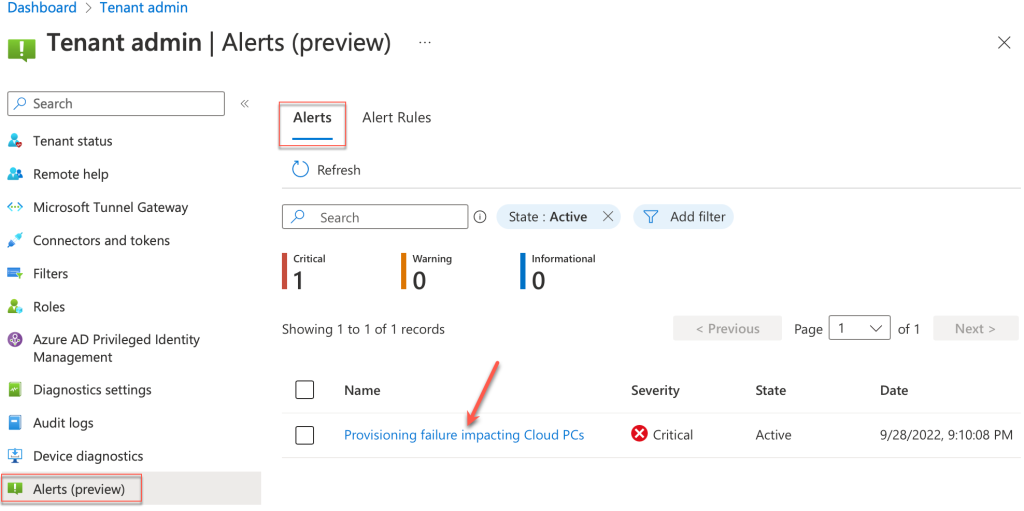Click the Active state cell
The image size is (1024, 511).
point(773,435)
